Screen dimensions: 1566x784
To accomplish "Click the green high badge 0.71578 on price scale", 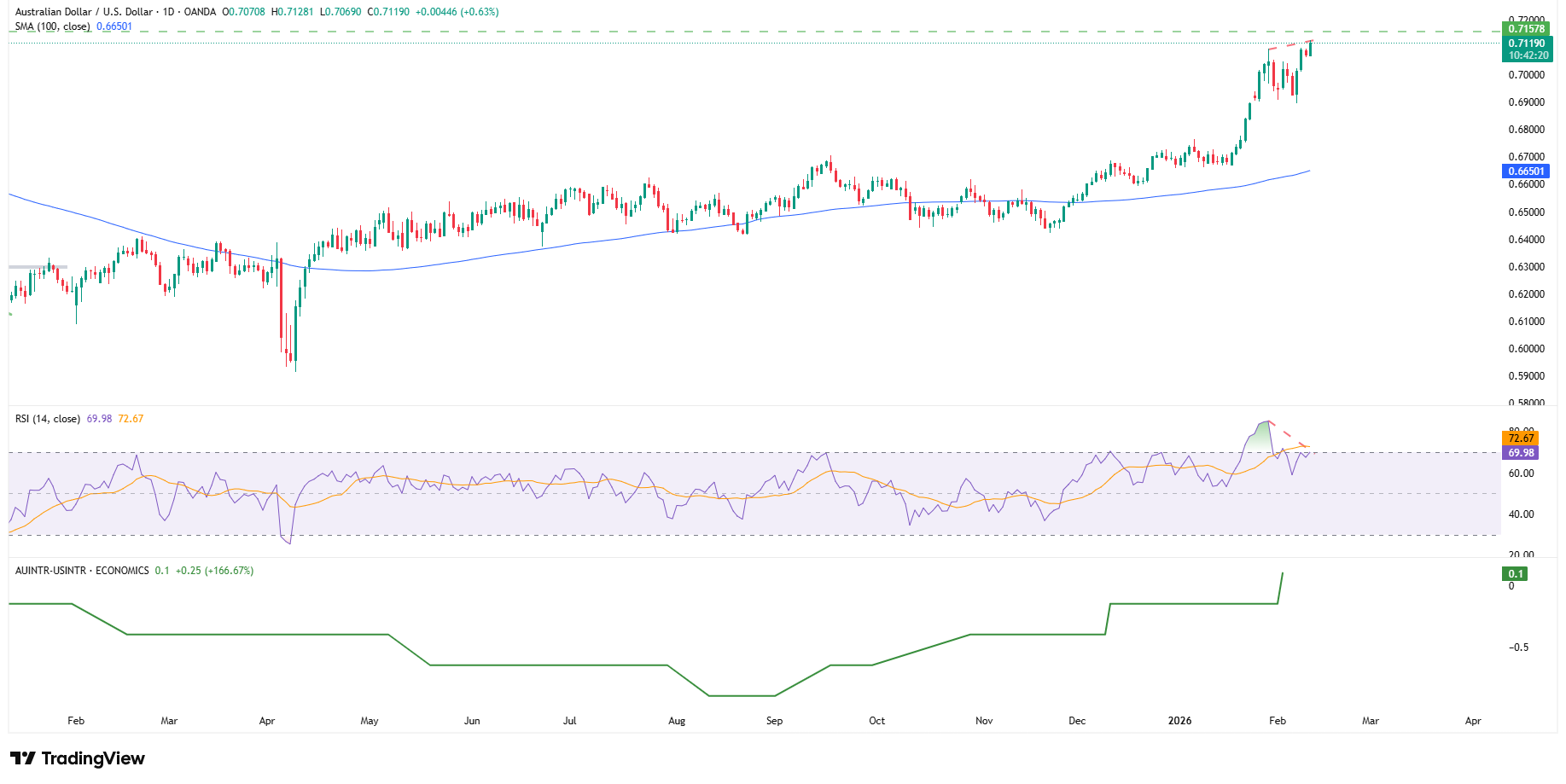I will [1528, 29].
